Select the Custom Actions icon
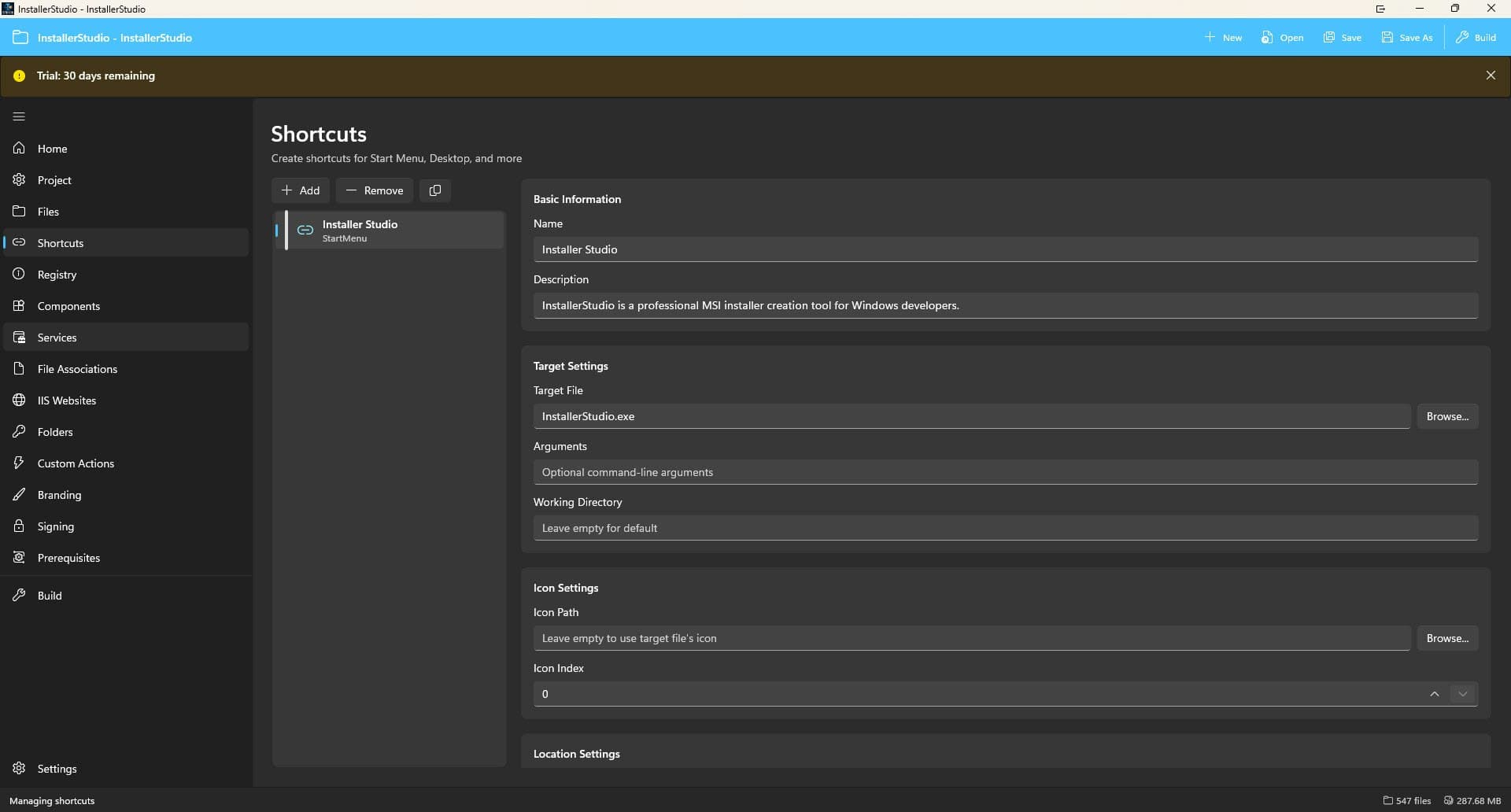Viewport: 1511px width, 812px height. point(19,463)
